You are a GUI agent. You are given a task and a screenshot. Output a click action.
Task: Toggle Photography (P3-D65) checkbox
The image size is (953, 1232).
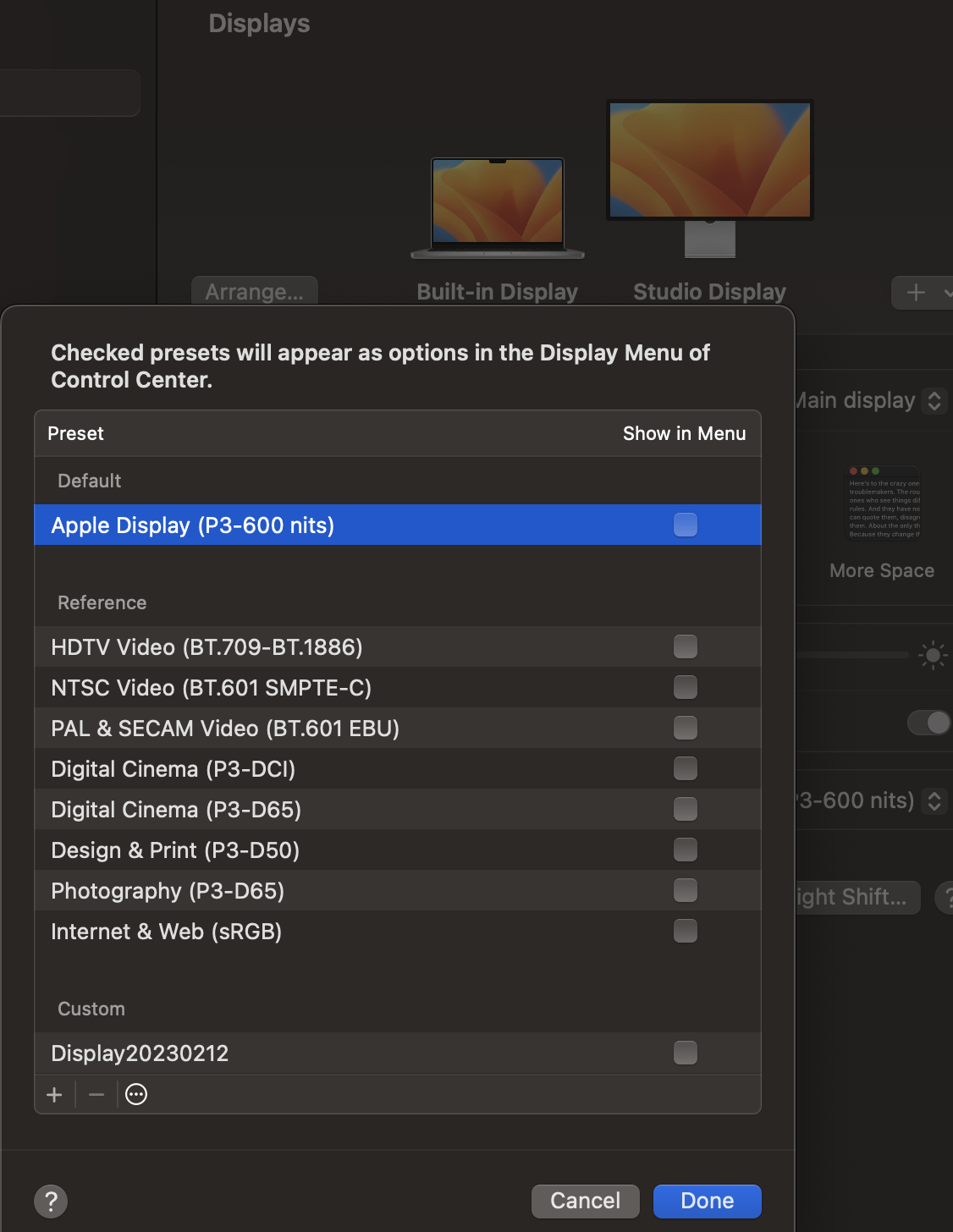pos(686,890)
